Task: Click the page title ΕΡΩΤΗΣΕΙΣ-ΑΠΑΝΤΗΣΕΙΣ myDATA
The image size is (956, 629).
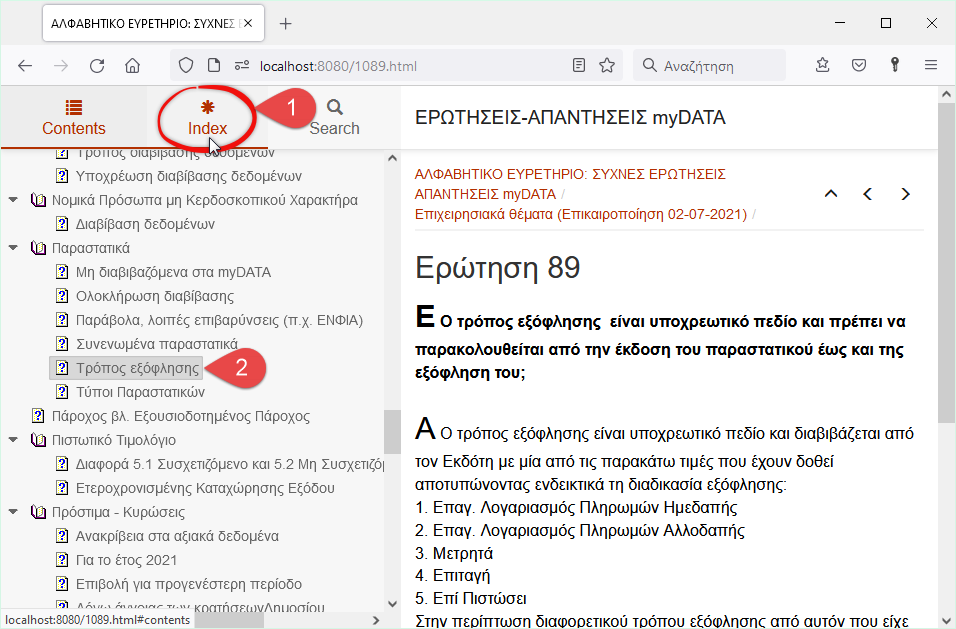Action: pyautogui.click(x=570, y=118)
